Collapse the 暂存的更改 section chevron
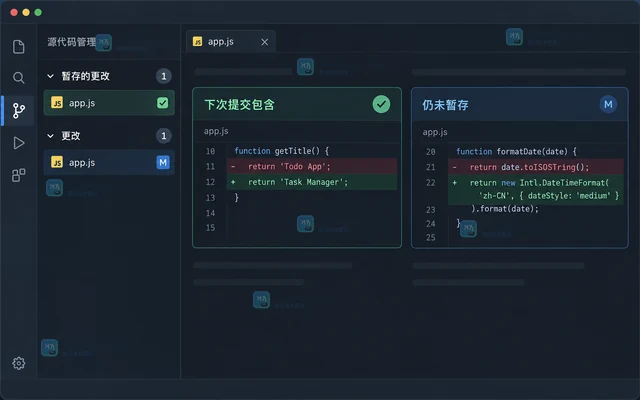Viewport: 640px width, 400px height. [50, 76]
